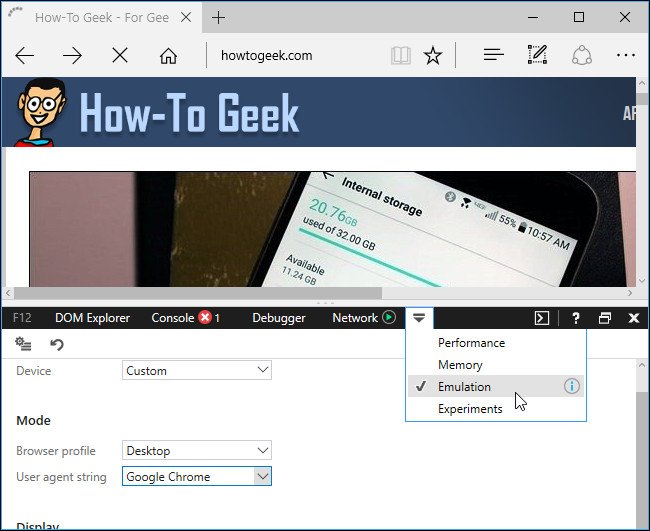Show the console panel icon in F12 toolbar

[x=542, y=318]
